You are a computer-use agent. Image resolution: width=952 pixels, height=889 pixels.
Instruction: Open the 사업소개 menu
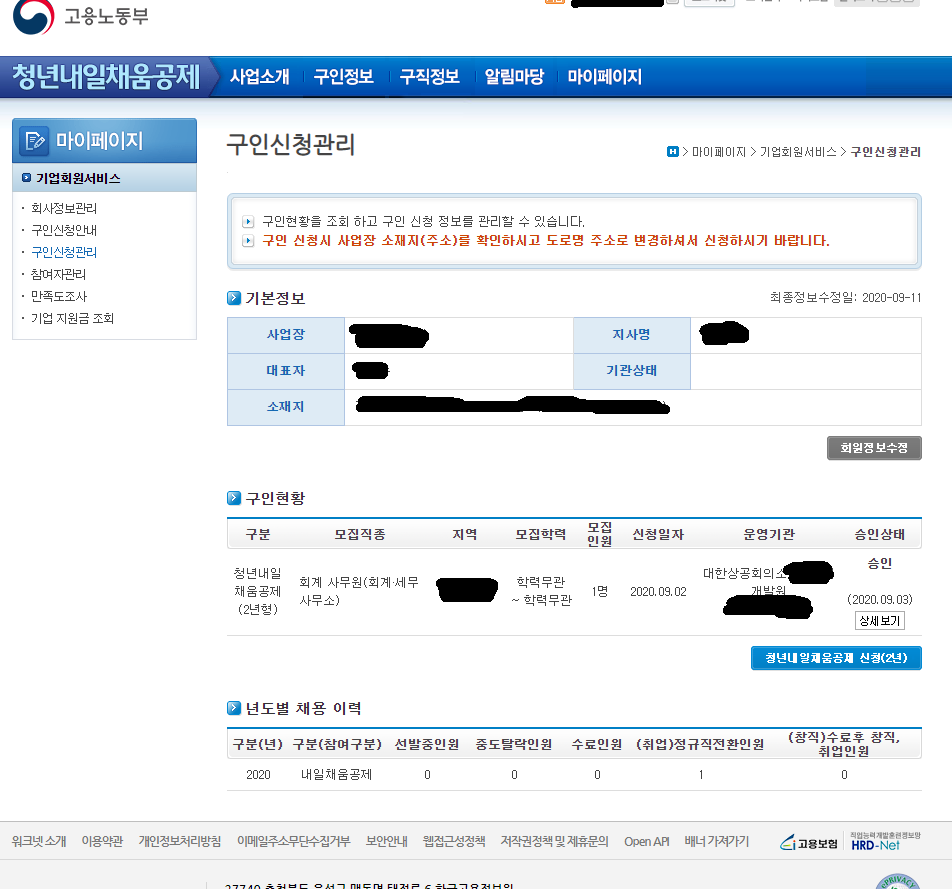coord(259,77)
